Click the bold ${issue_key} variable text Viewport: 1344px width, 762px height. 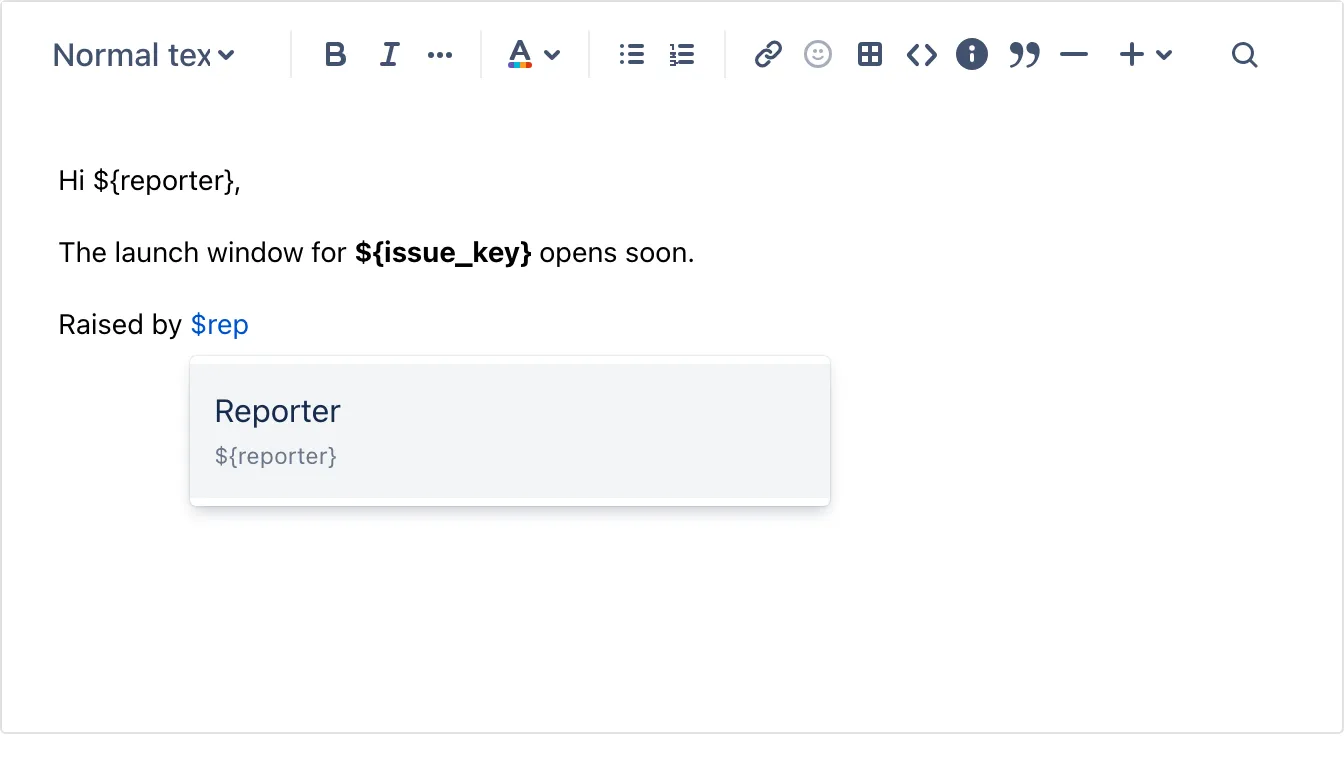443,253
